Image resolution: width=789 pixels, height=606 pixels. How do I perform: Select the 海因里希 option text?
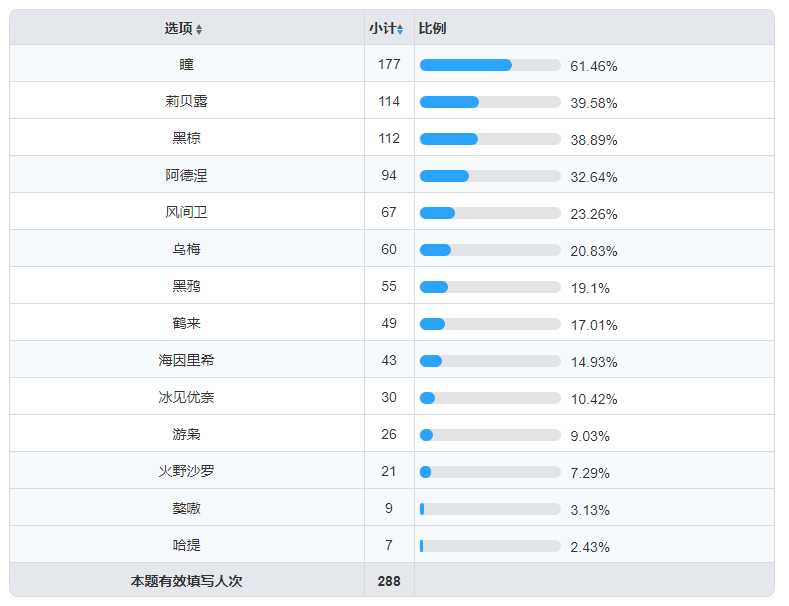point(186,360)
